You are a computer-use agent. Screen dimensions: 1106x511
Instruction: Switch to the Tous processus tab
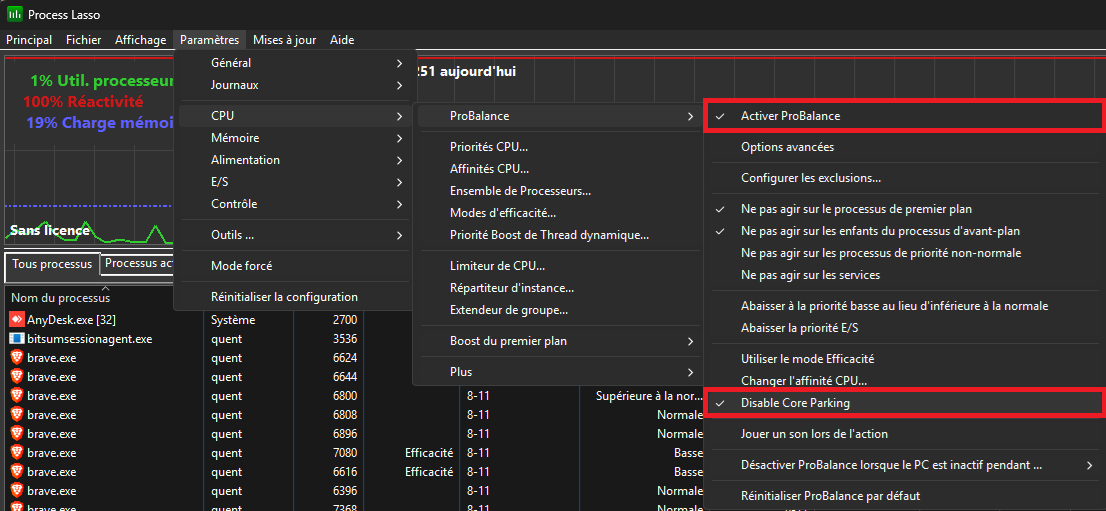coord(52,264)
